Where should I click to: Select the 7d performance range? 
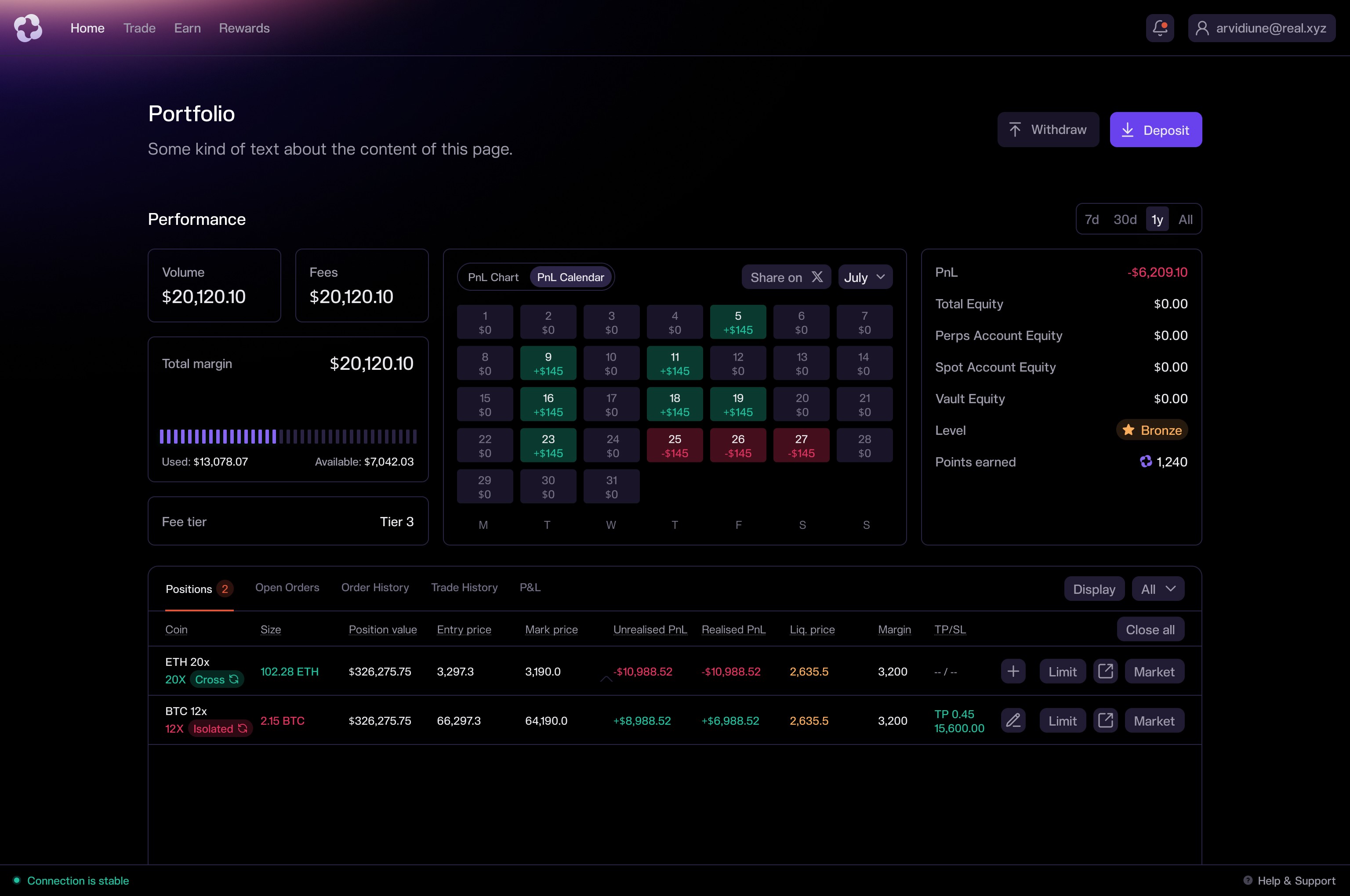1092,220
